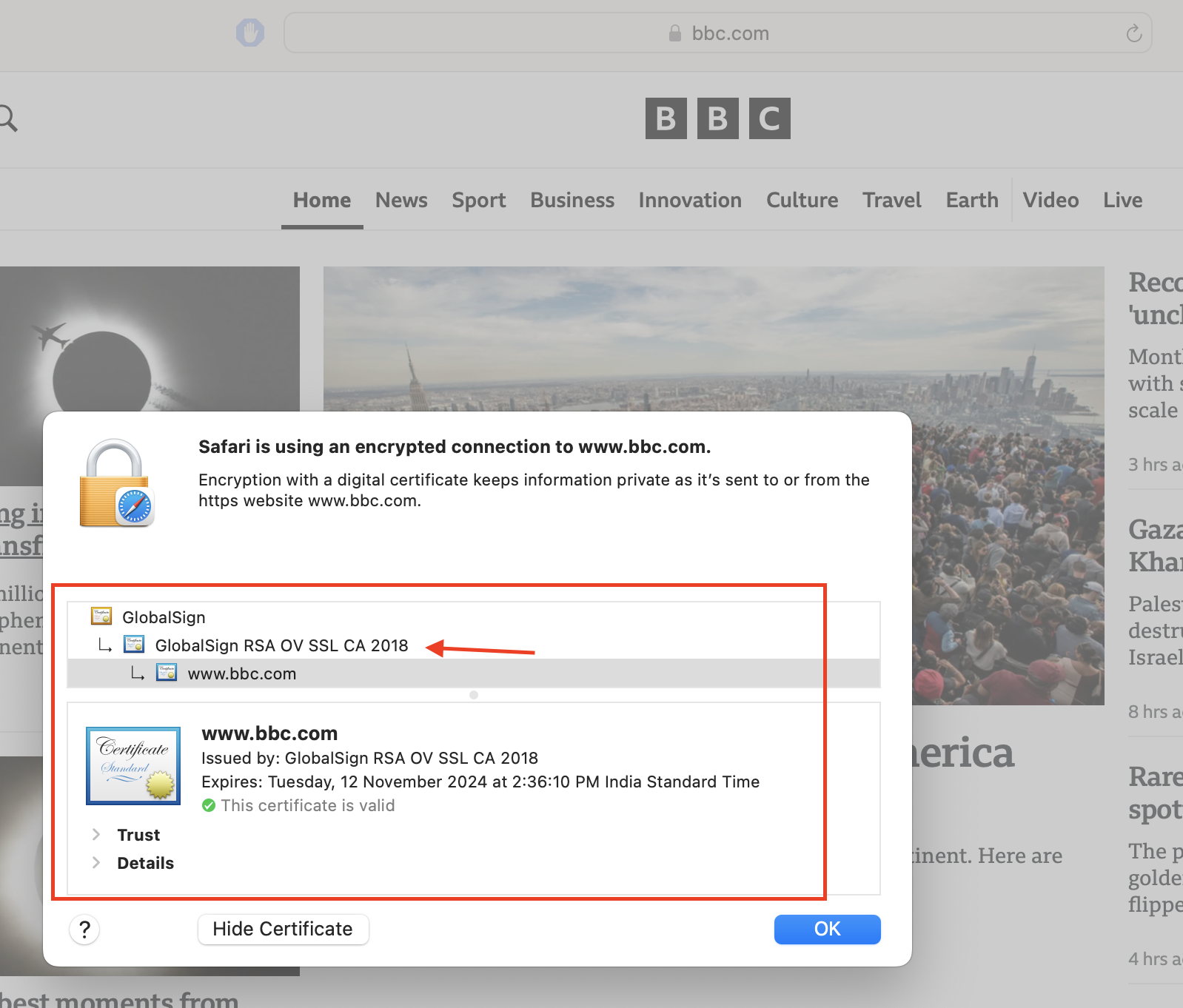Screen dimensions: 1183x1008
Task: Open the Live section
Action: click(1122, 201)
